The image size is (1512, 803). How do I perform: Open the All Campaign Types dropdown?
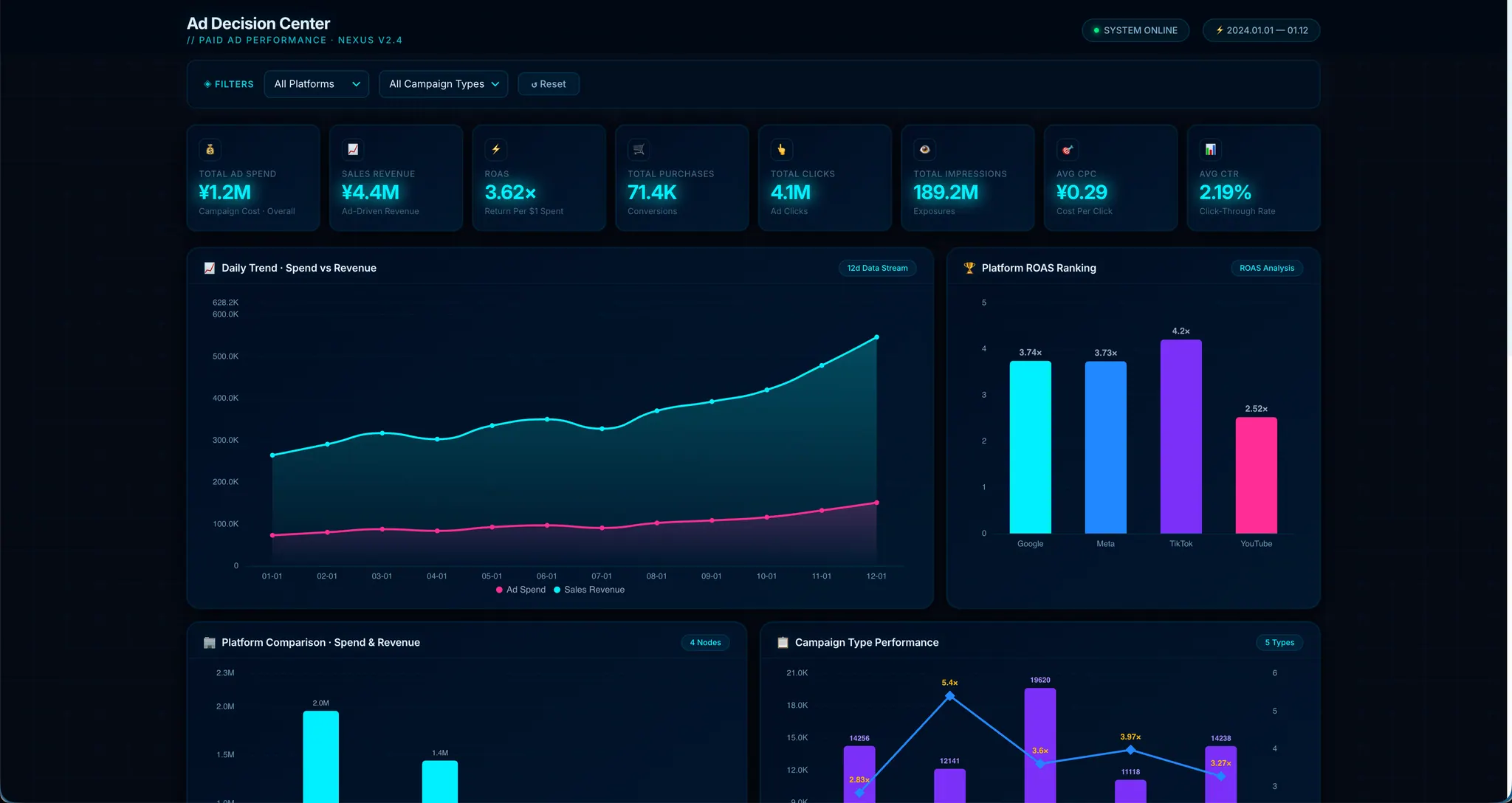point(444,84)
